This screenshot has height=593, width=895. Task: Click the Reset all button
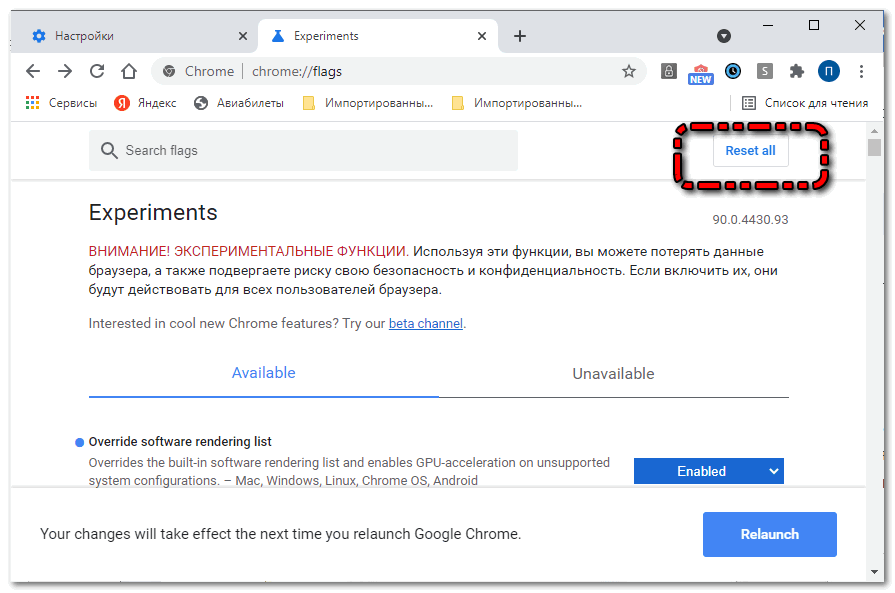(750, 151)
